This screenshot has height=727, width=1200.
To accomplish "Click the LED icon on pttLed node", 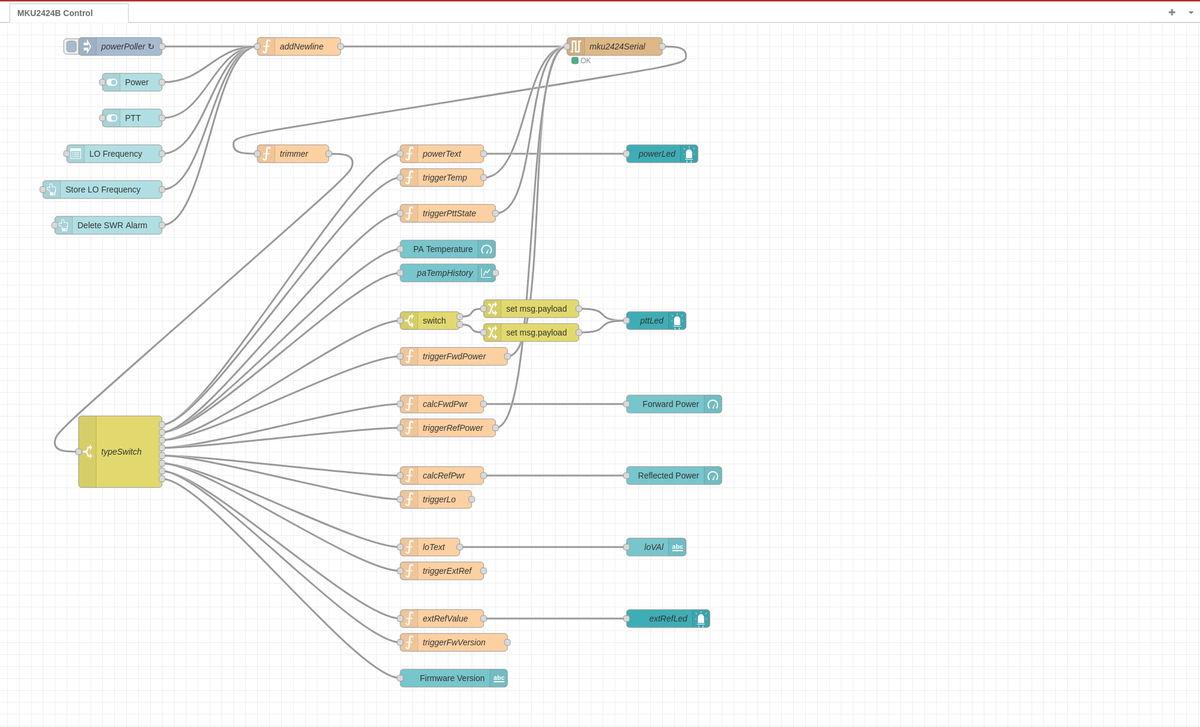I will click(x=679, y=320).
